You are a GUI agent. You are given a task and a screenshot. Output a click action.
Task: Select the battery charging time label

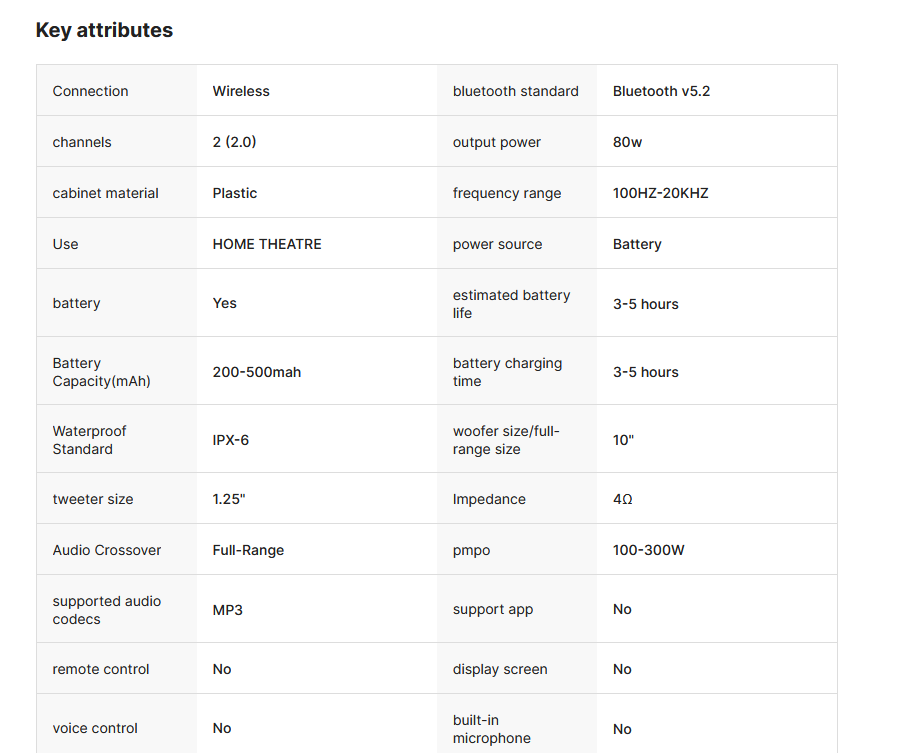click(507, 372)
